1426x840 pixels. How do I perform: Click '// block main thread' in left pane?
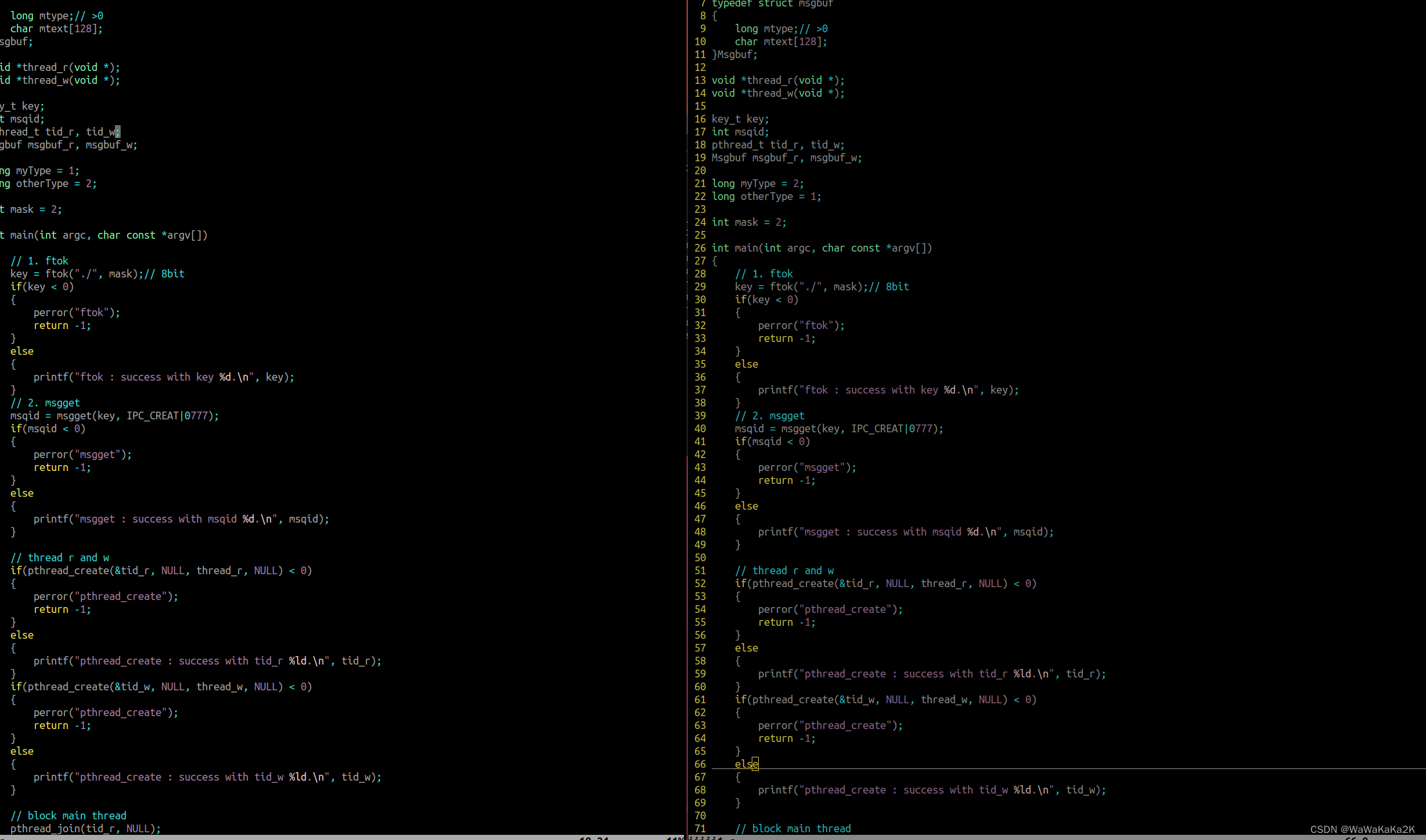(68, 816)
